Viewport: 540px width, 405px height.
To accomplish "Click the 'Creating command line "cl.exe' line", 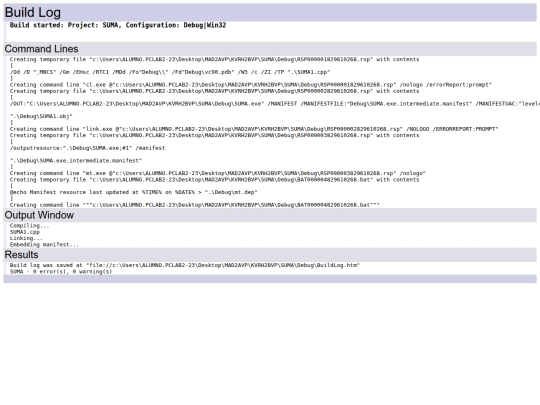I will coord(251,85).
